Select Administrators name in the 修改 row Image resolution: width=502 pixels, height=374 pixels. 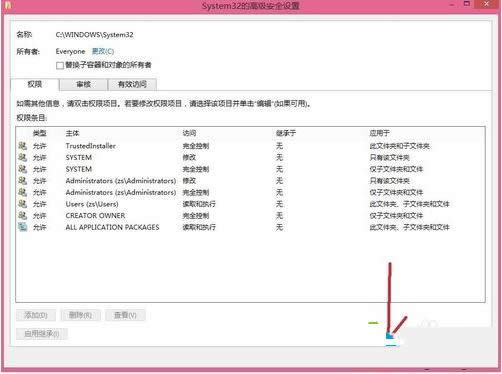[x=121, y=181]
